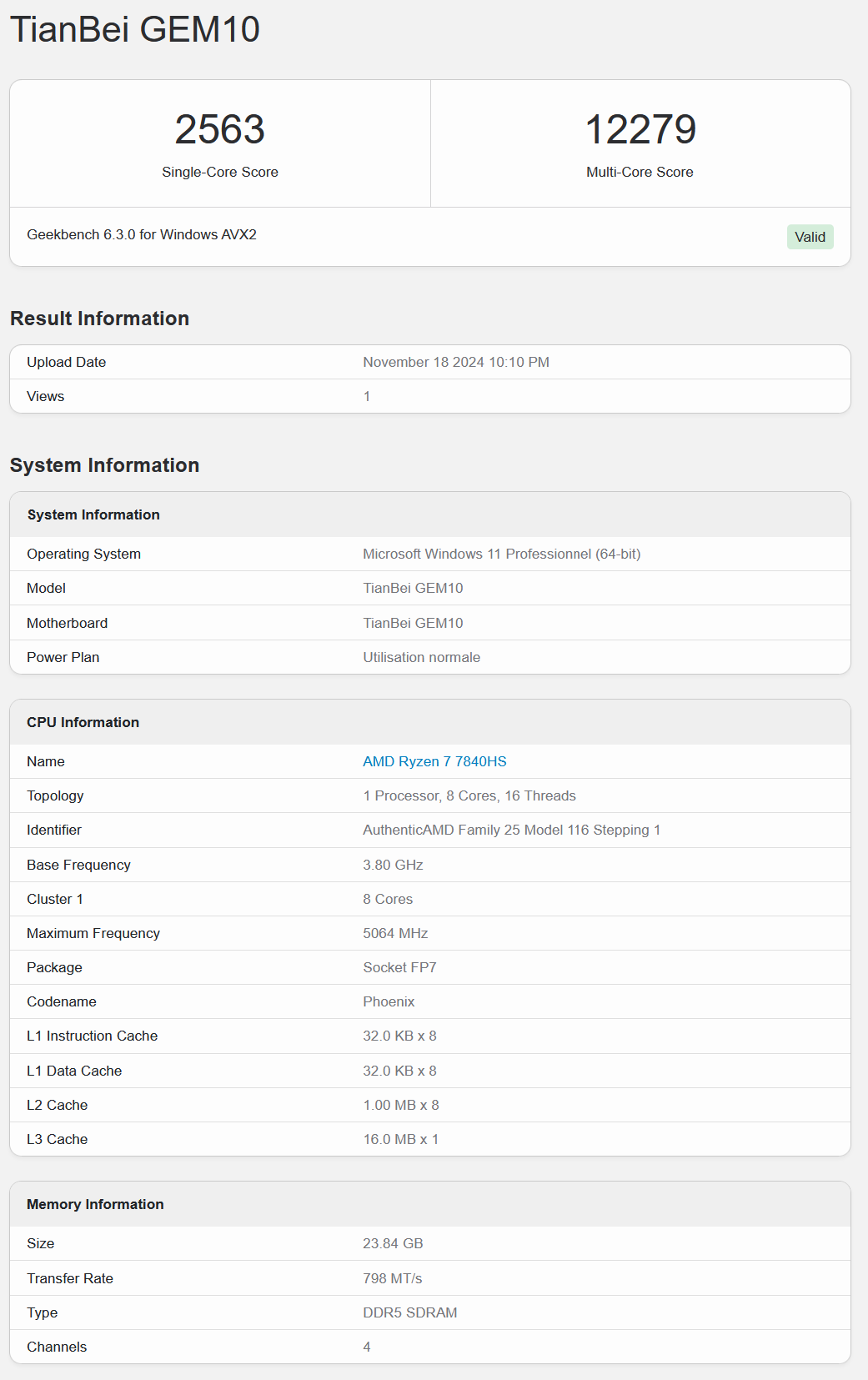The height and width of the screenshot is (1380, 868).
Task: Click the Maximum Frequency 5064 MHz value
Action: coord(395,933)
